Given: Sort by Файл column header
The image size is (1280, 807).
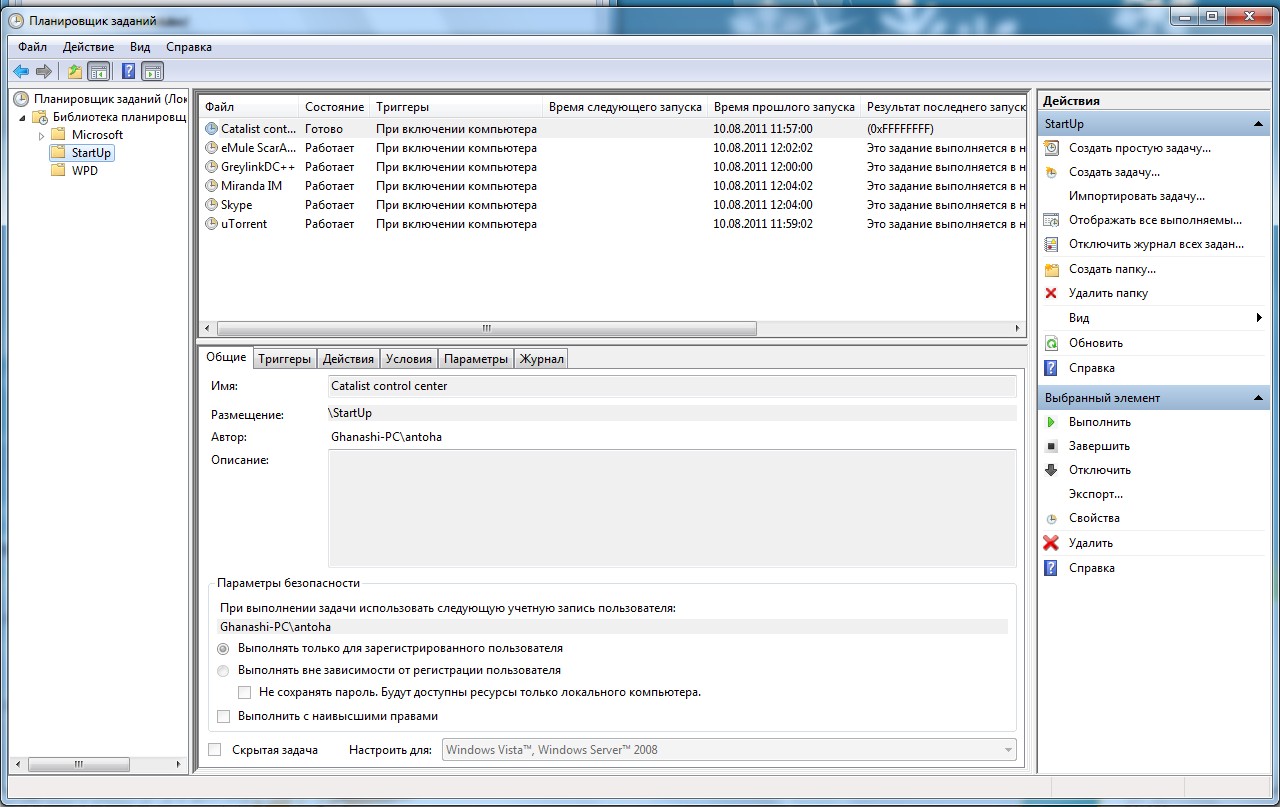Looking at the screenshot, I should 249,107.
